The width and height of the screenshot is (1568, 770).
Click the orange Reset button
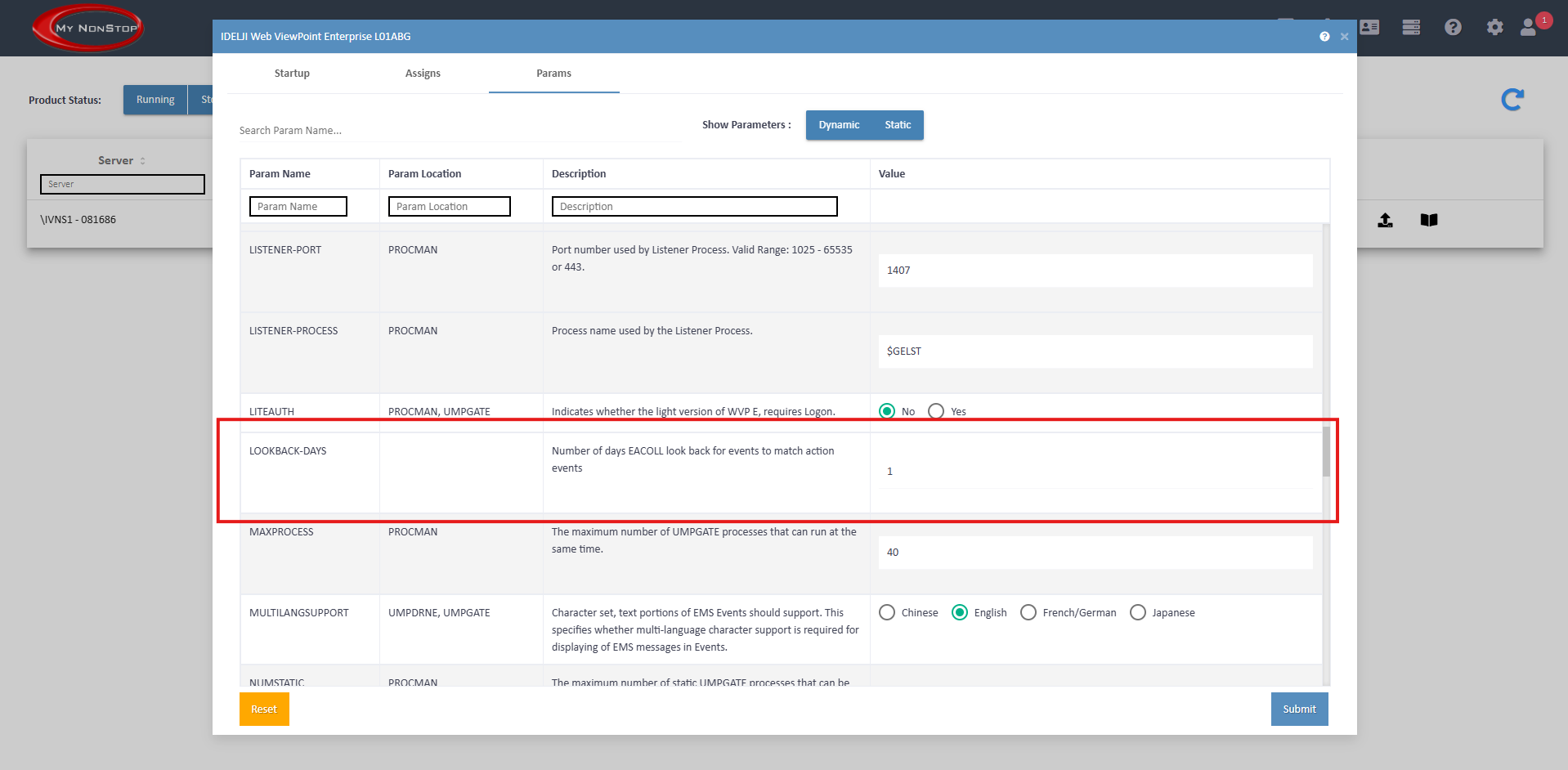(264, 709)
